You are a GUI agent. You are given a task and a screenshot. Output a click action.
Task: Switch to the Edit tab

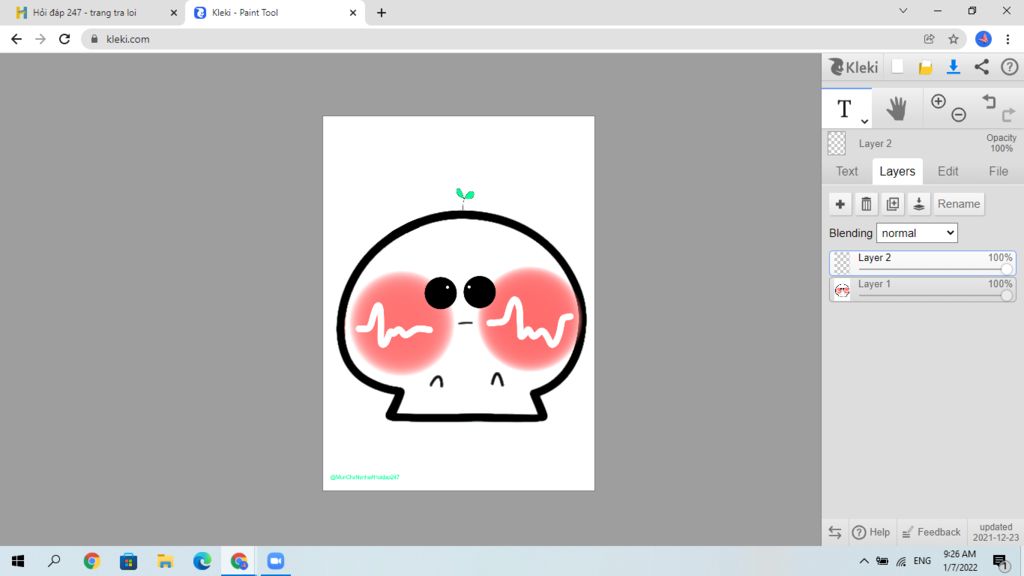947,171
